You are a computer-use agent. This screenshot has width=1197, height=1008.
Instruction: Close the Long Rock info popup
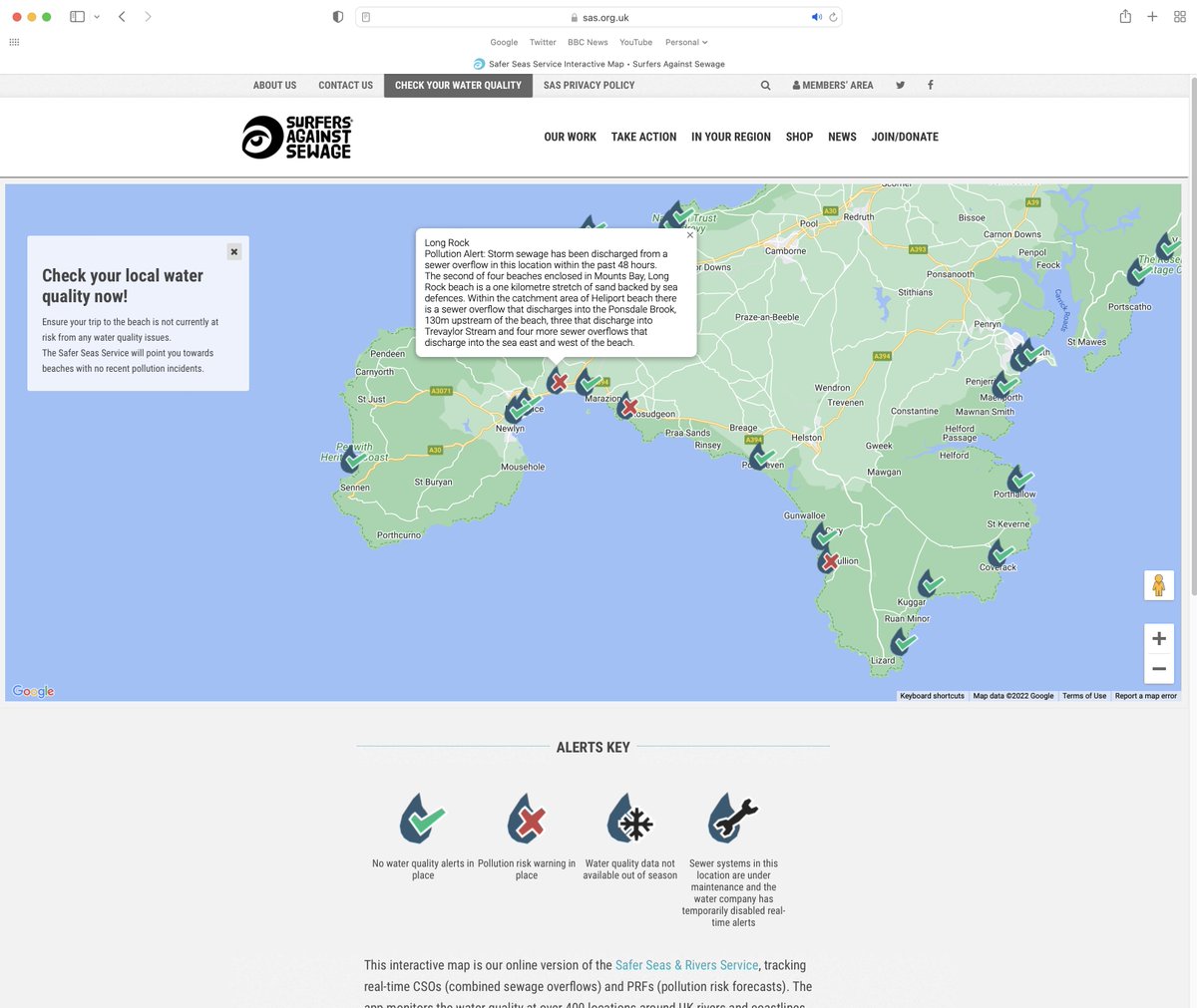click(x=689, y=235)
